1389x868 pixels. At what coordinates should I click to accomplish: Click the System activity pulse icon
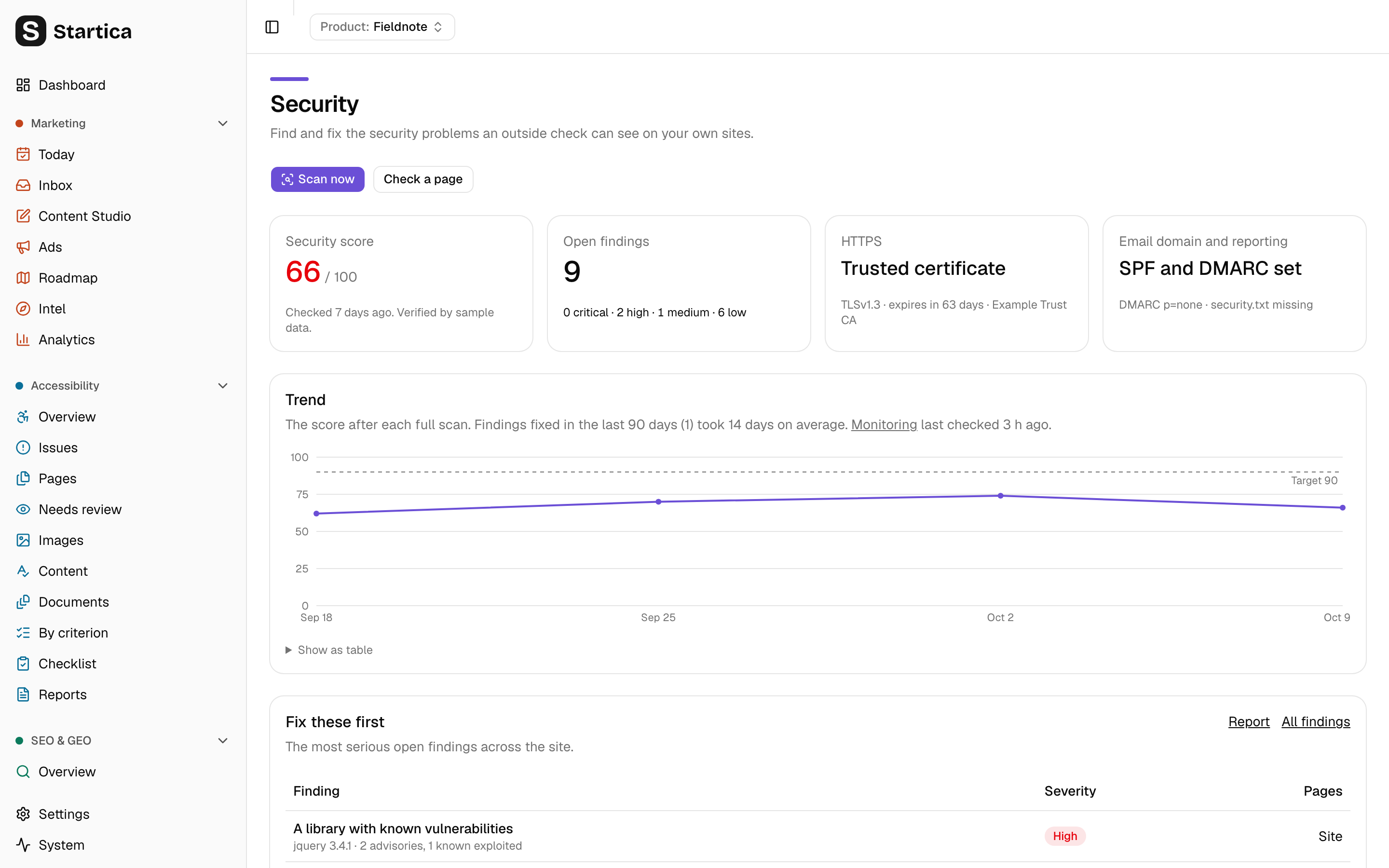[x=23, y=845]
